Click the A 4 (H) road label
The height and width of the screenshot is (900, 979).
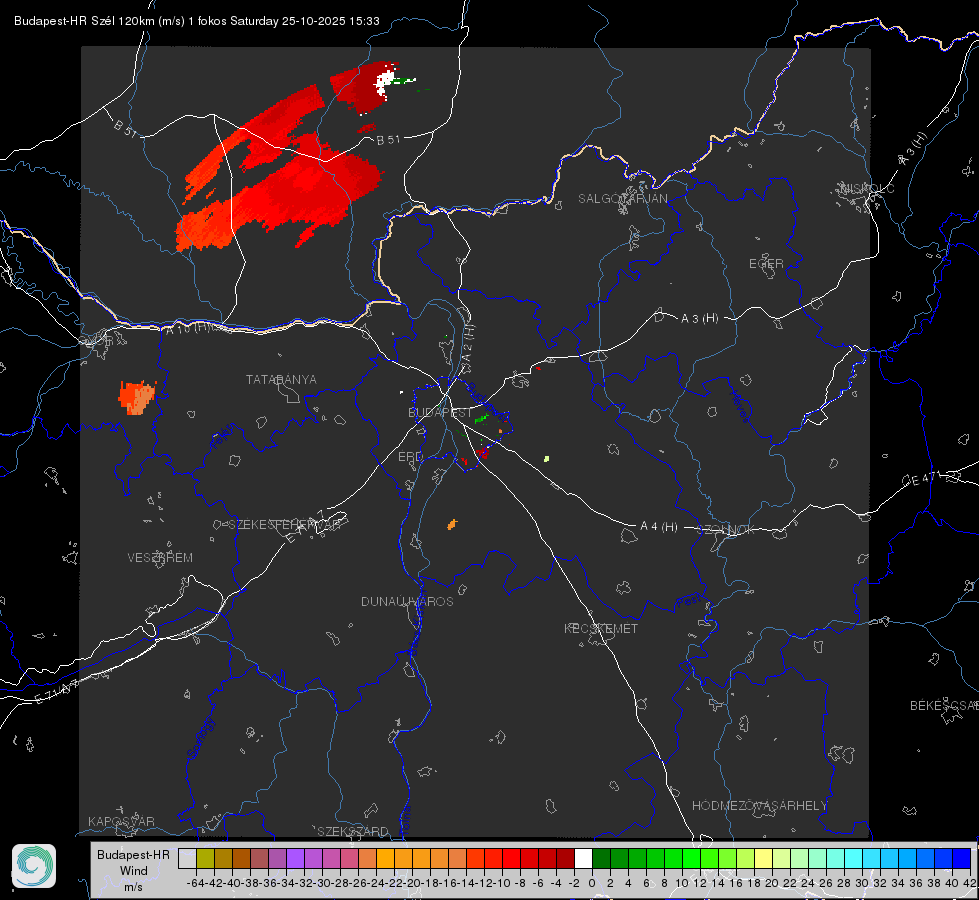pos(659,527)
